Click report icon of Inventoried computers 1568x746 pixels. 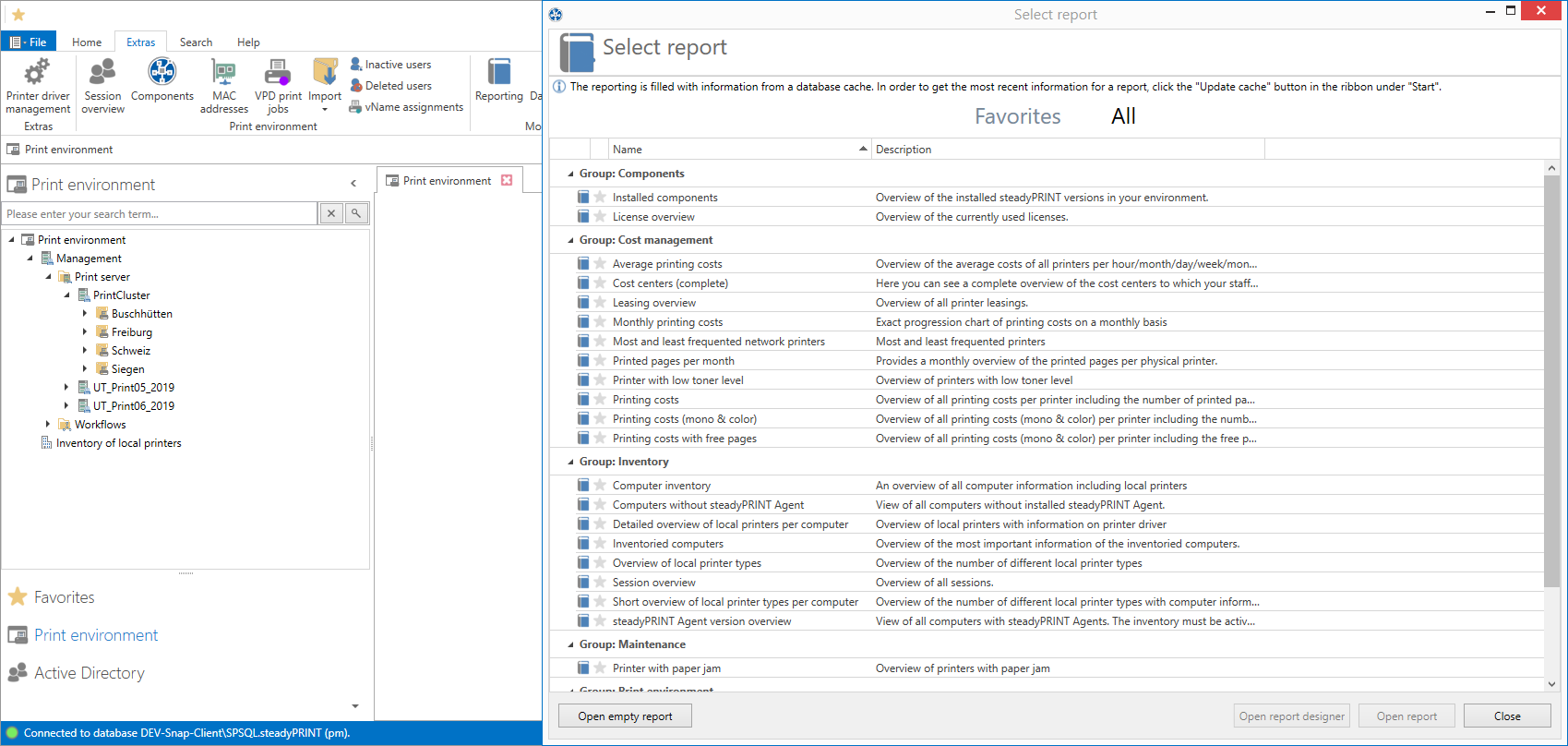point(583,543)
